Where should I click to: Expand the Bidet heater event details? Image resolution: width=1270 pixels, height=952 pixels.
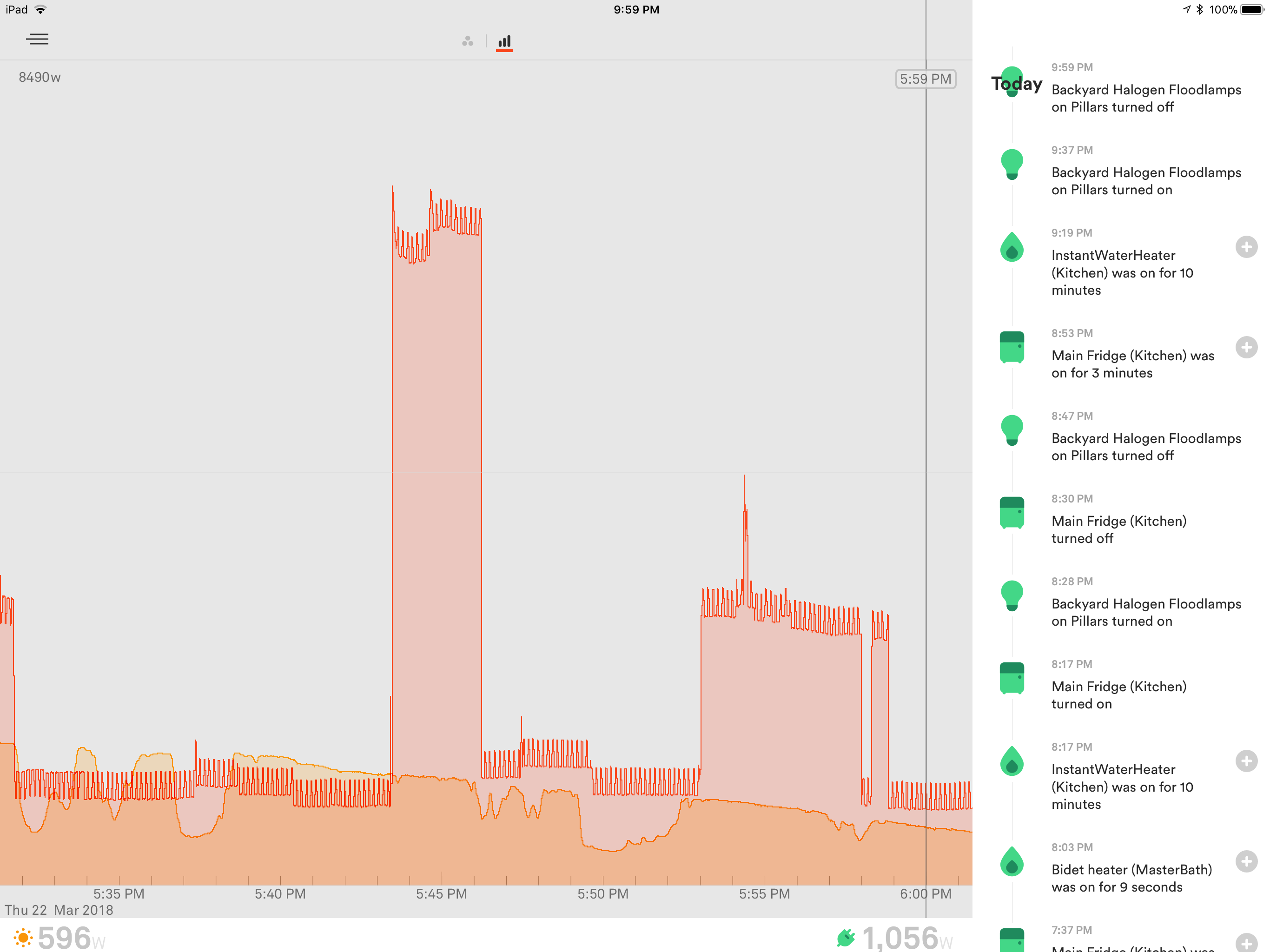click(x=1246, y=861)
